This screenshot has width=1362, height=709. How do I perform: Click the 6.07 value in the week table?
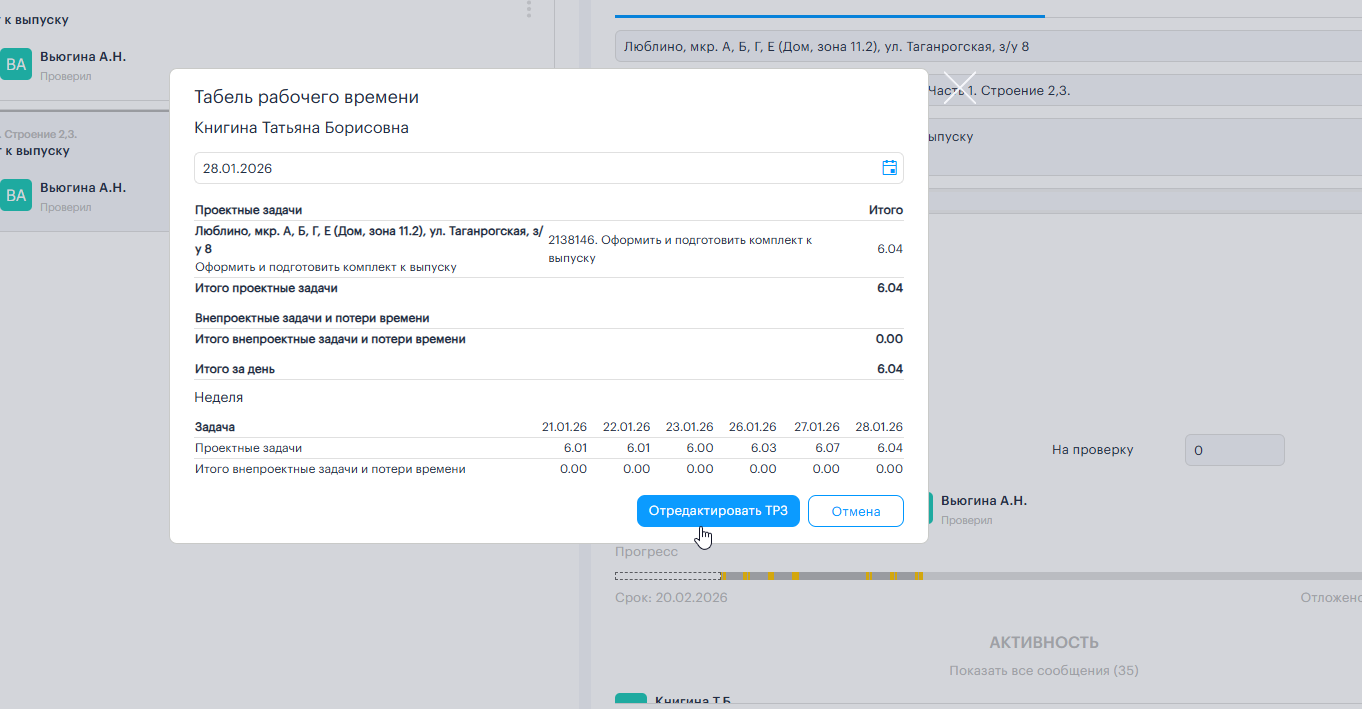pos(827,448)
